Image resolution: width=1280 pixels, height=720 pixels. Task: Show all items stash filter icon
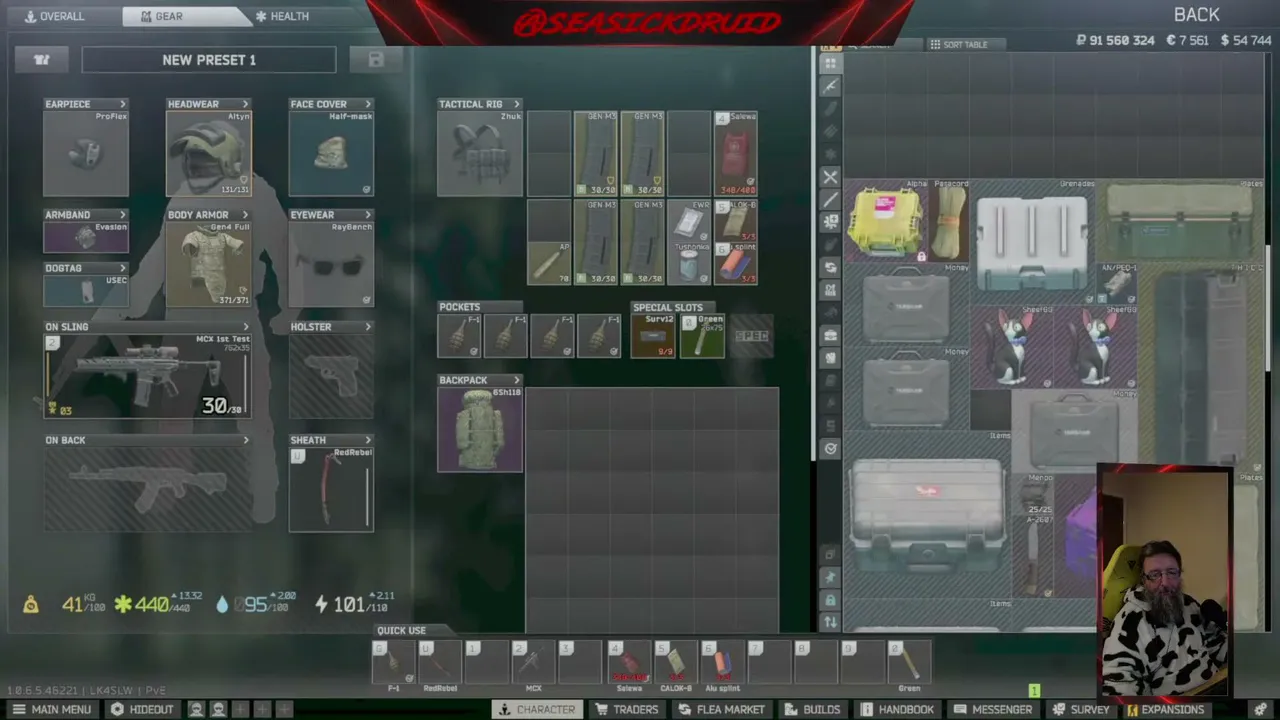(x=830, y=63)
